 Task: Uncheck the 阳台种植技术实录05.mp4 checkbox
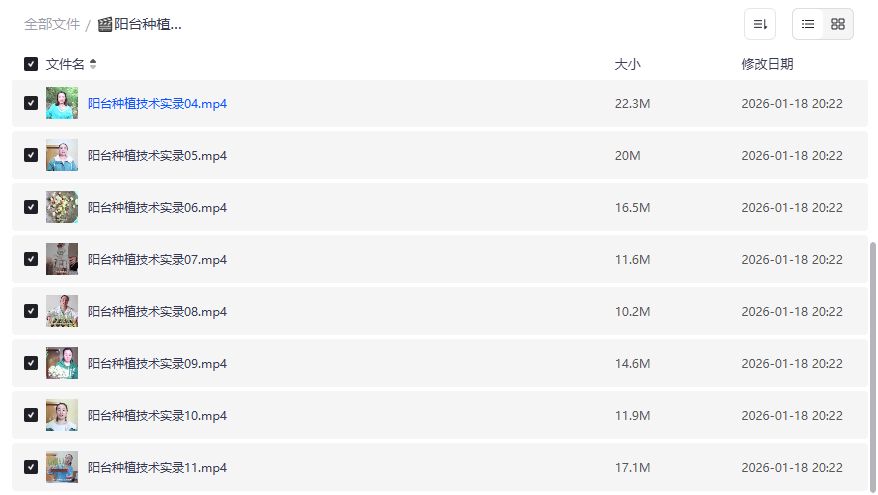coord(31,155)
